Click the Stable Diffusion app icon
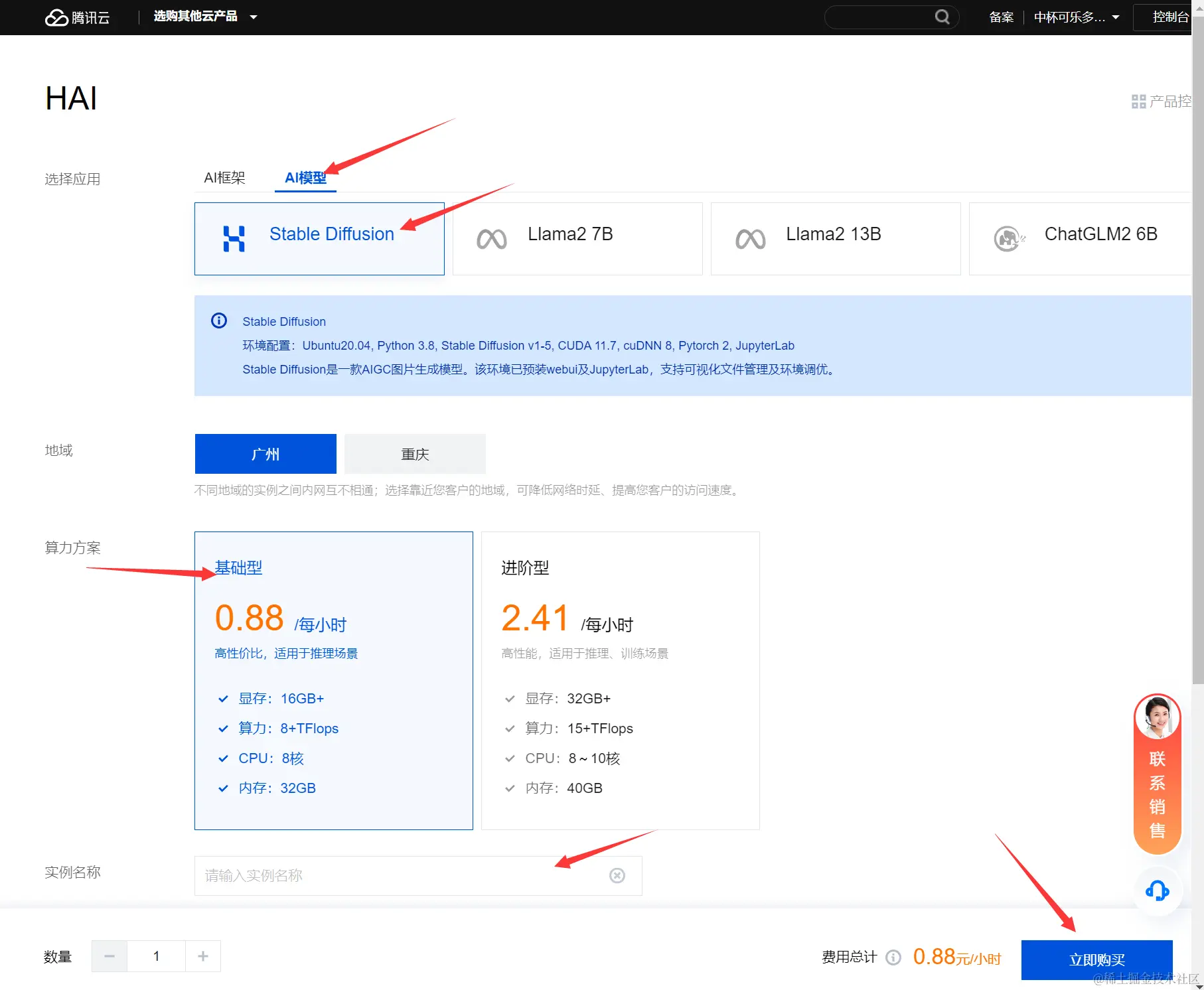This screenshot has width=1204, height=990. (x=234, y=238)
